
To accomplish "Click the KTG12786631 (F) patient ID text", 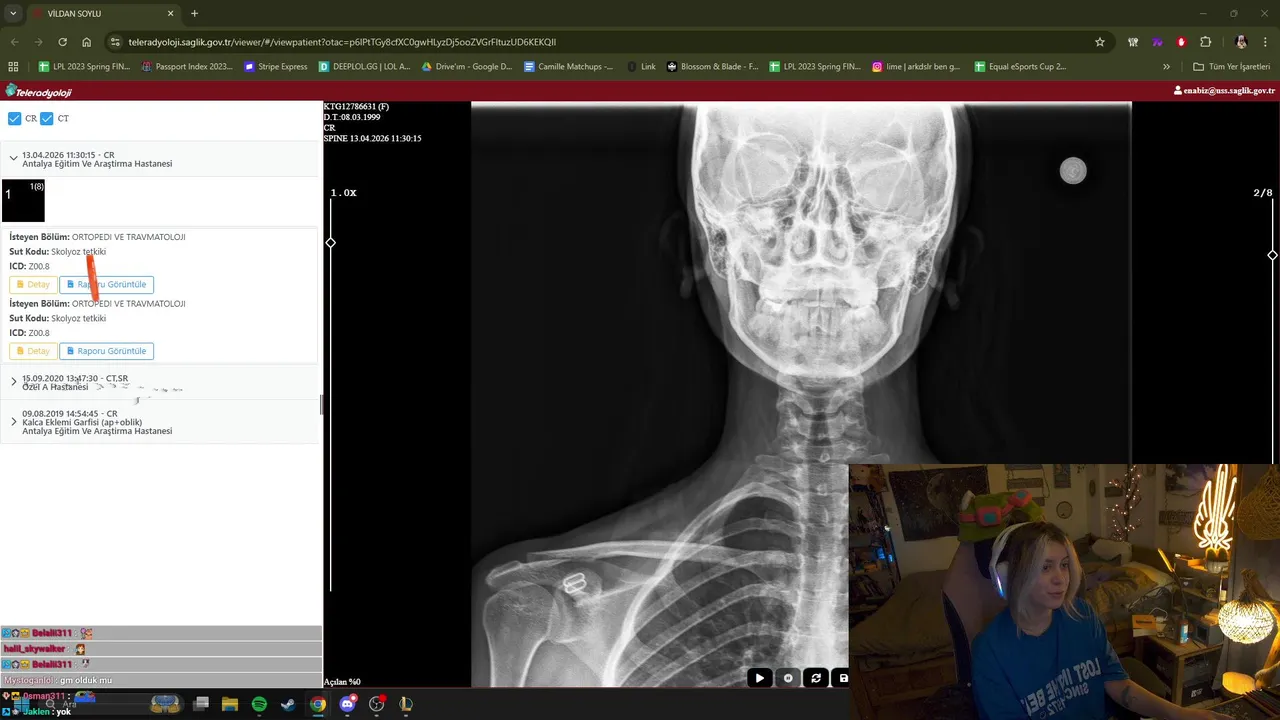I will point(356,106).
